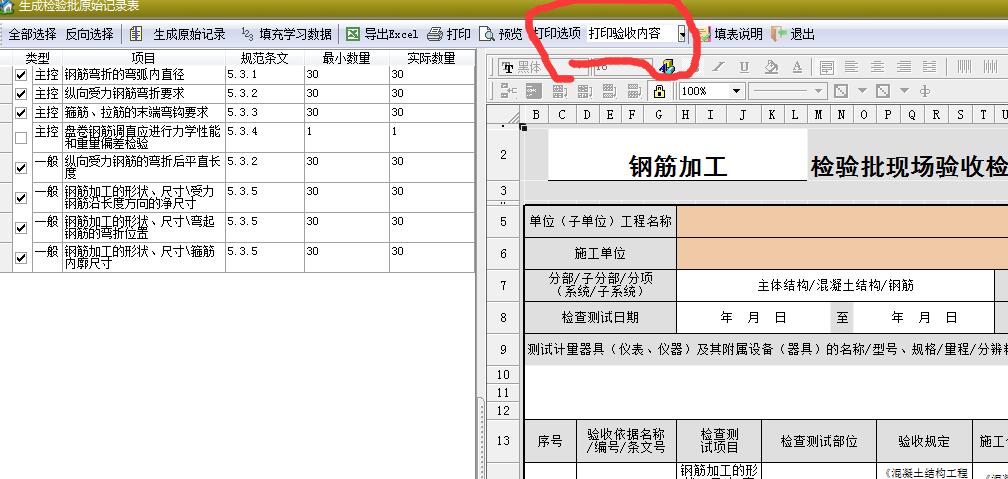Image resolution: width=1008 pixels, height=479 pixels.
Task: Check the 盘卷钢筋调直 row checkbox
Action: (x=21, y=138)
